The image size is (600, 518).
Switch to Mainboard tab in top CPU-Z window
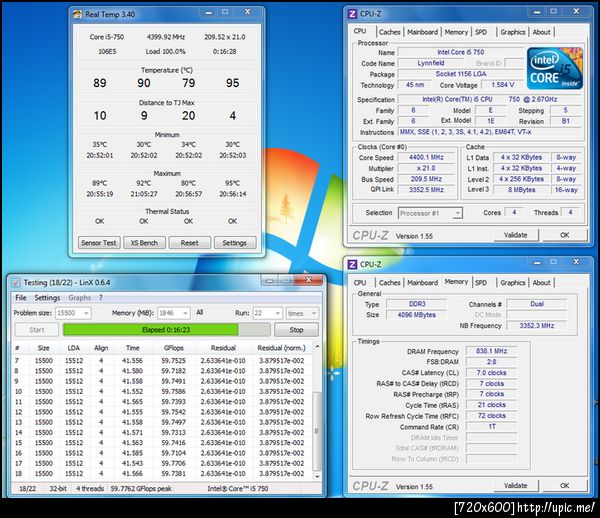click(x=422, y=32)
